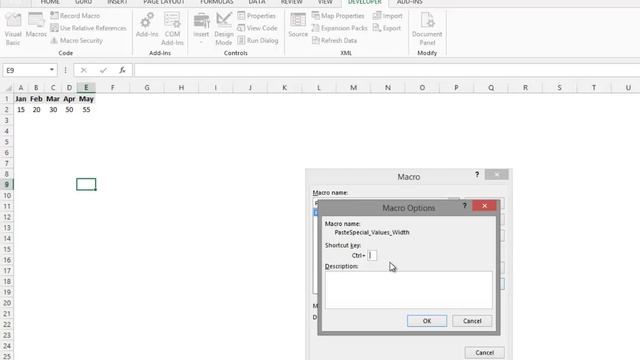Open the Add-Ins manager
The height and width of the screenshot is (360, 640).
(x=147, y=25)
